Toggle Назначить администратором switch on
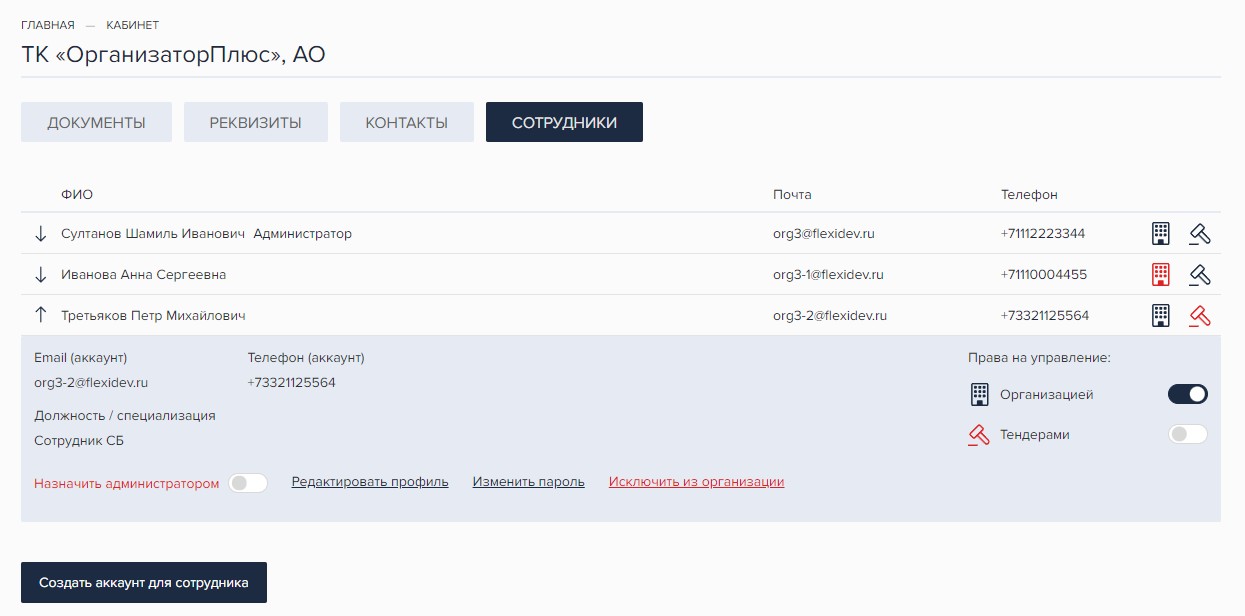This screenshot has height=616, width=1245. pyautogui.click(x=248, y=483)
